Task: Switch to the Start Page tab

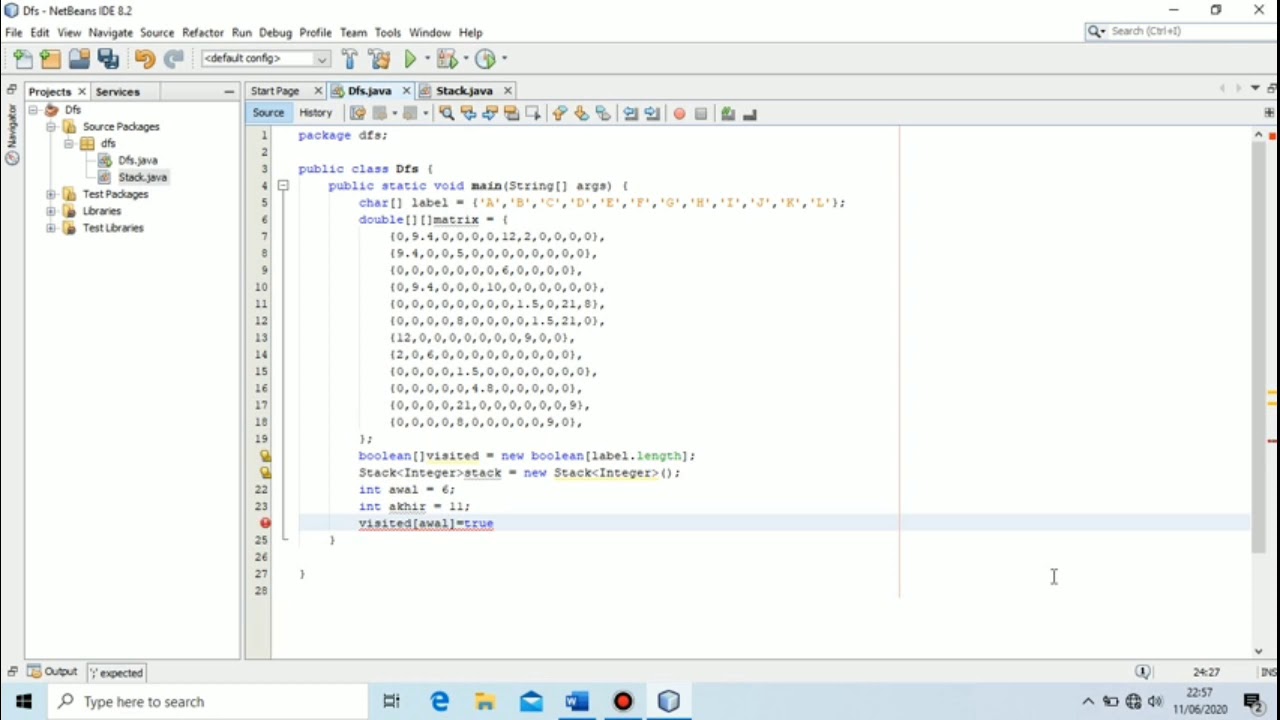Action: (x=275, y=91)
